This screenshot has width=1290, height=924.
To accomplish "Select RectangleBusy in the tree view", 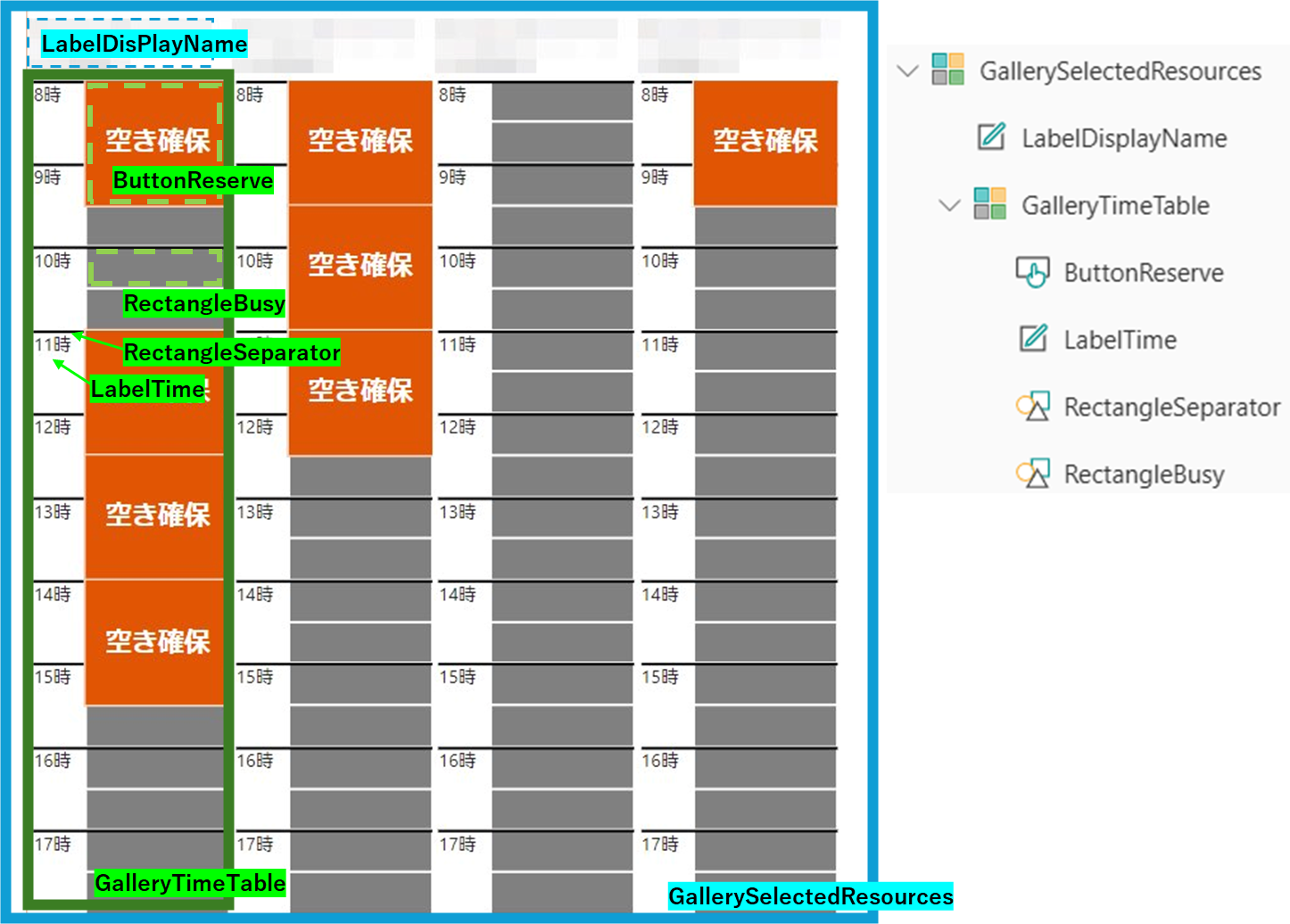I will pos(1144,474).
